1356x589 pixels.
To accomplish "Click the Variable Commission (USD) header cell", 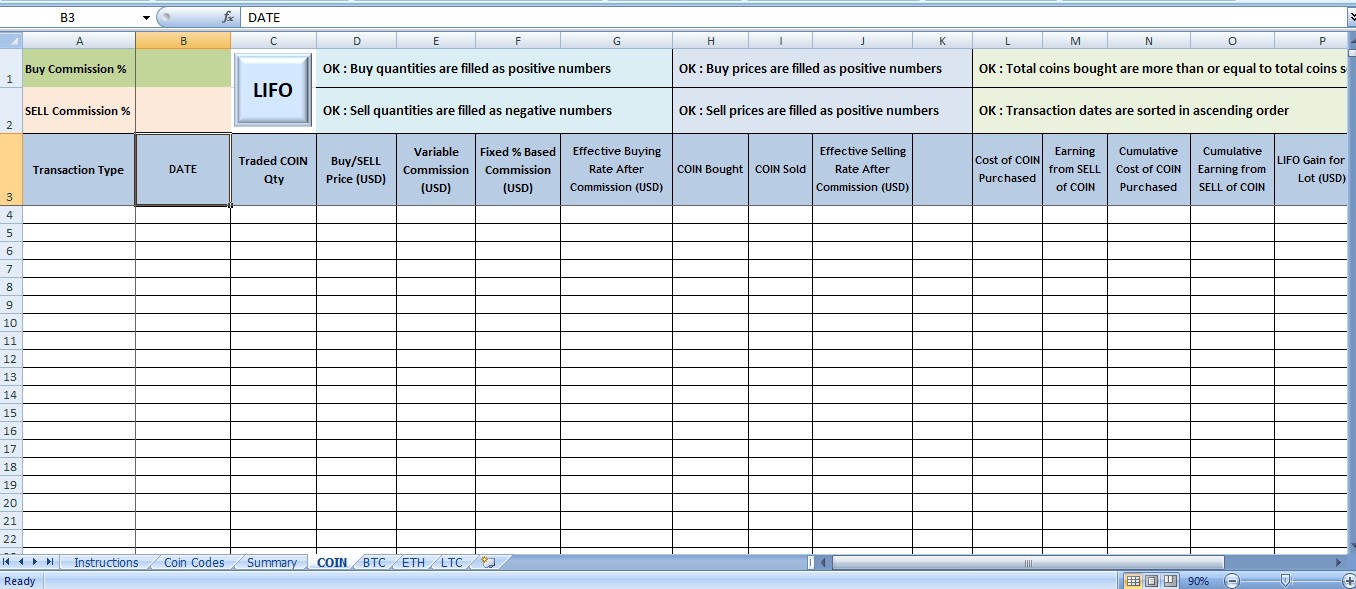I will pos(436,169).
